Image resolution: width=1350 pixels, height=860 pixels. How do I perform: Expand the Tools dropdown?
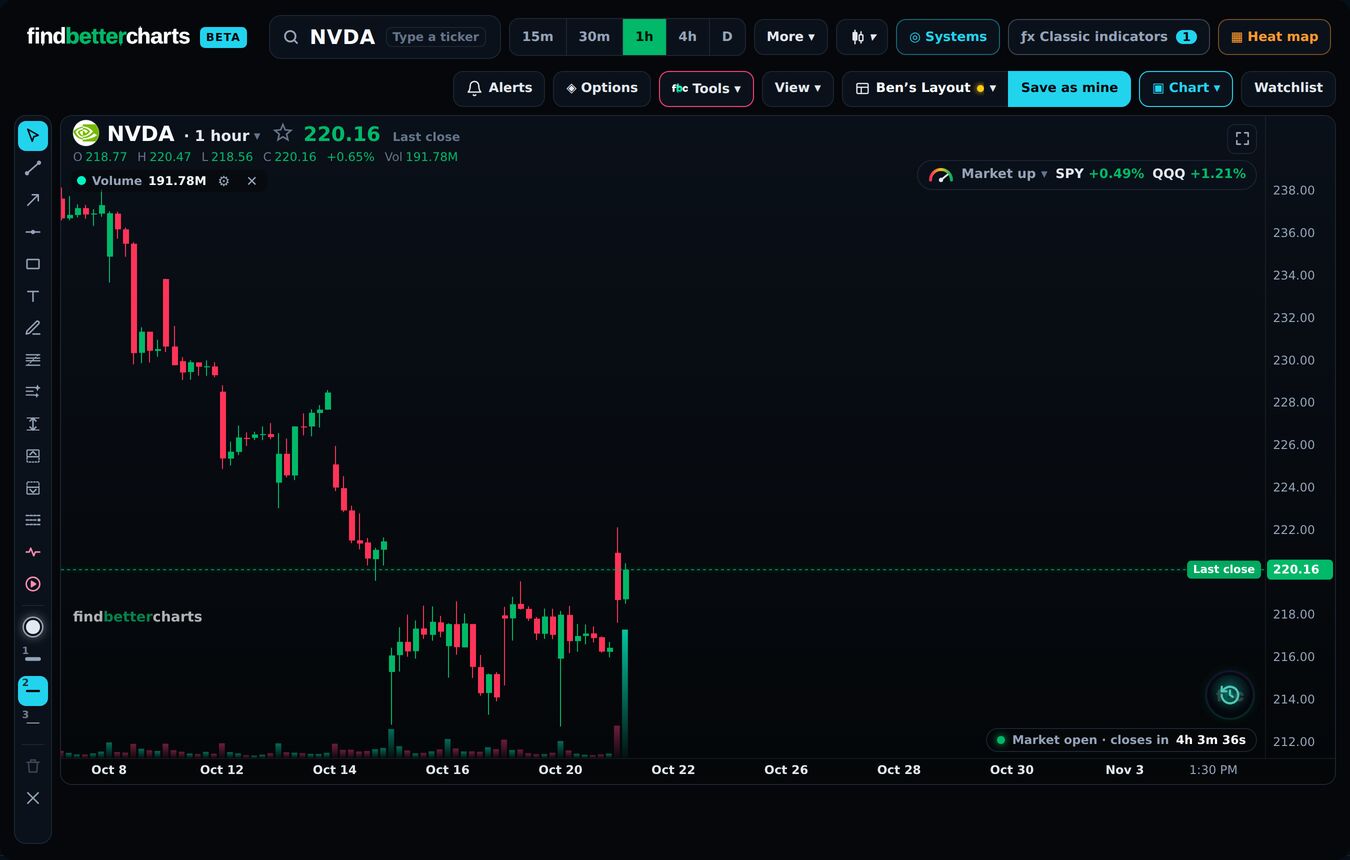(706, 88)
